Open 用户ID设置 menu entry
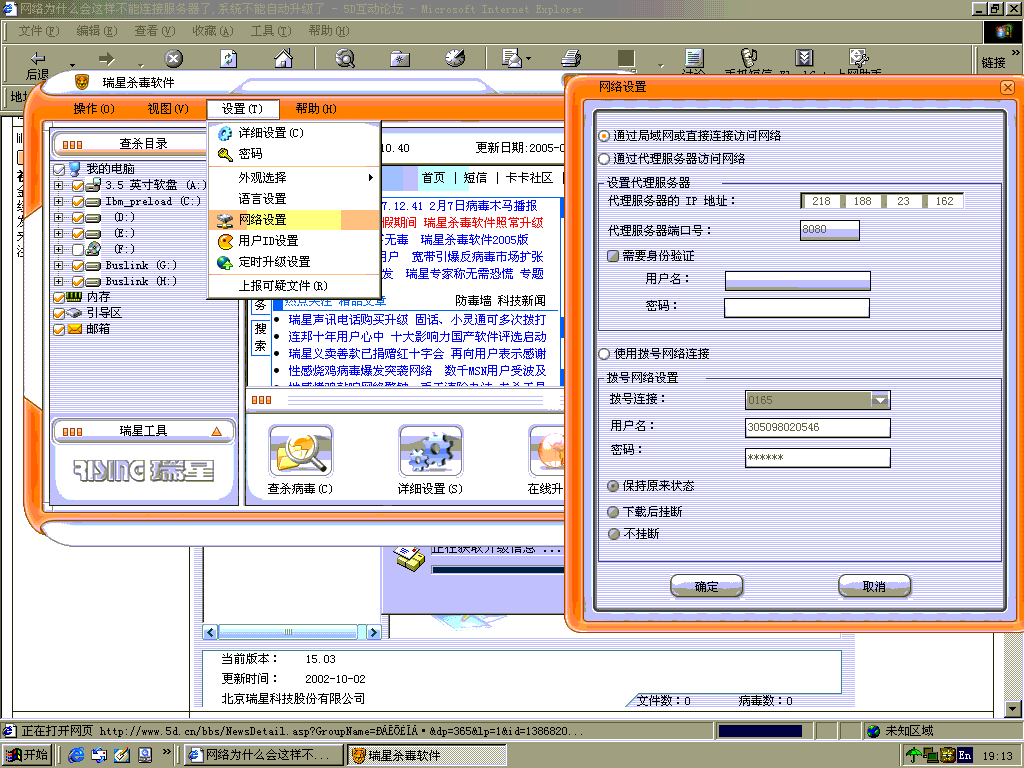1024x768 pixels. pyautogui.click(x=294, y=241)
